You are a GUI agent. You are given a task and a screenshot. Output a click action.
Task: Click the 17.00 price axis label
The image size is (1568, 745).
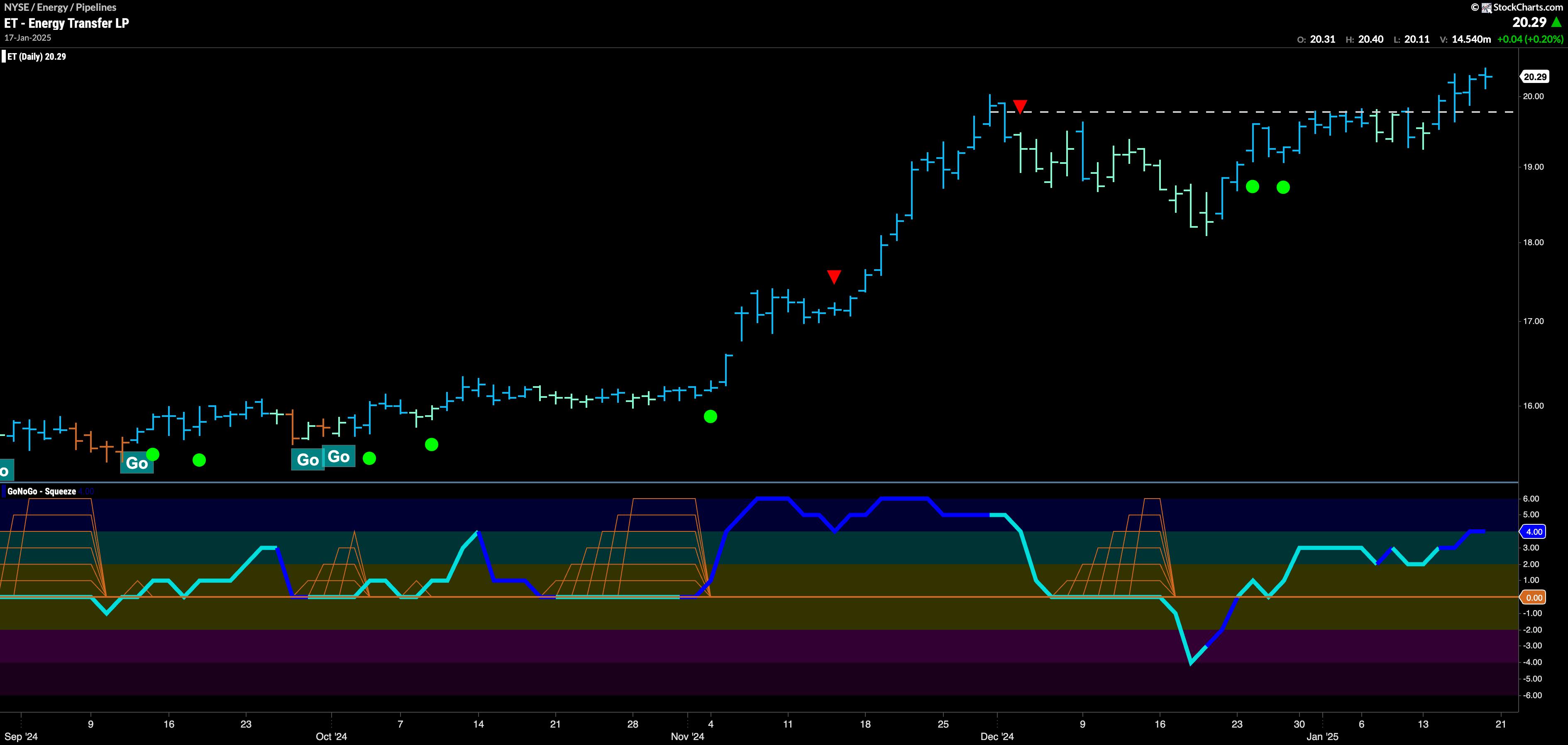point(1533,321)
